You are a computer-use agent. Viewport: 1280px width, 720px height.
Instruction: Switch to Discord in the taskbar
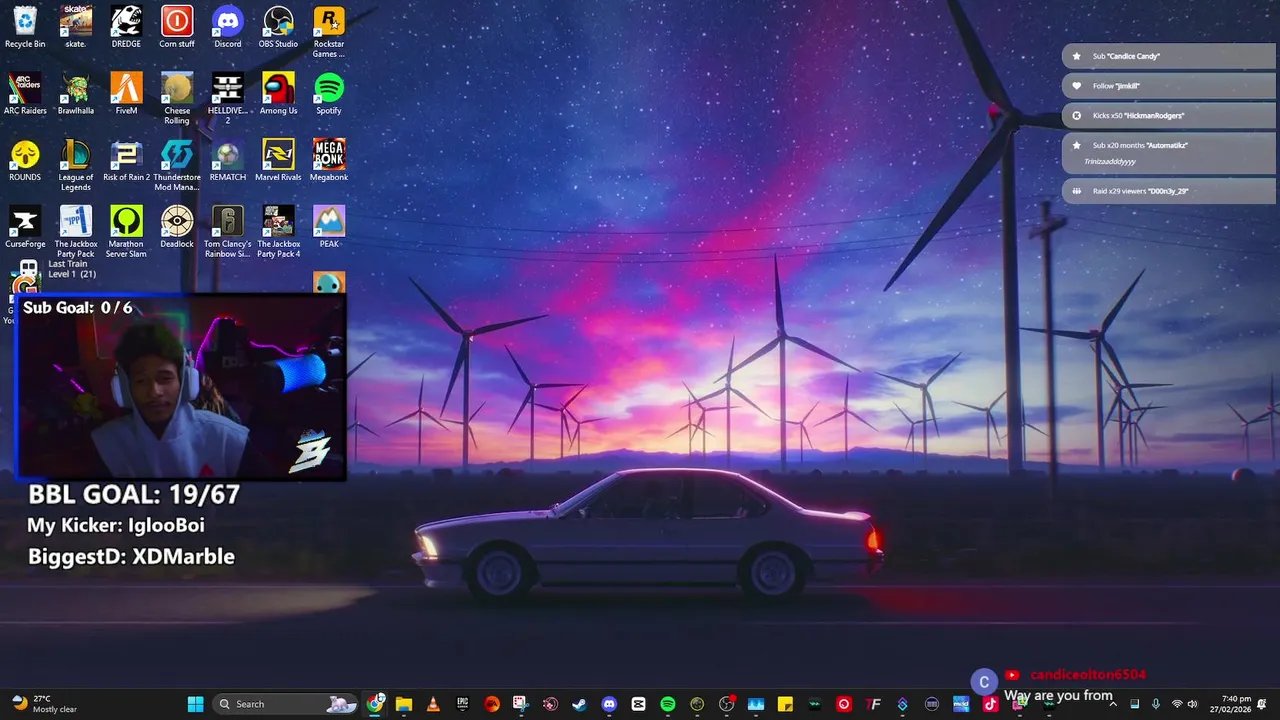pyautogui.click(x=609, y=704)
